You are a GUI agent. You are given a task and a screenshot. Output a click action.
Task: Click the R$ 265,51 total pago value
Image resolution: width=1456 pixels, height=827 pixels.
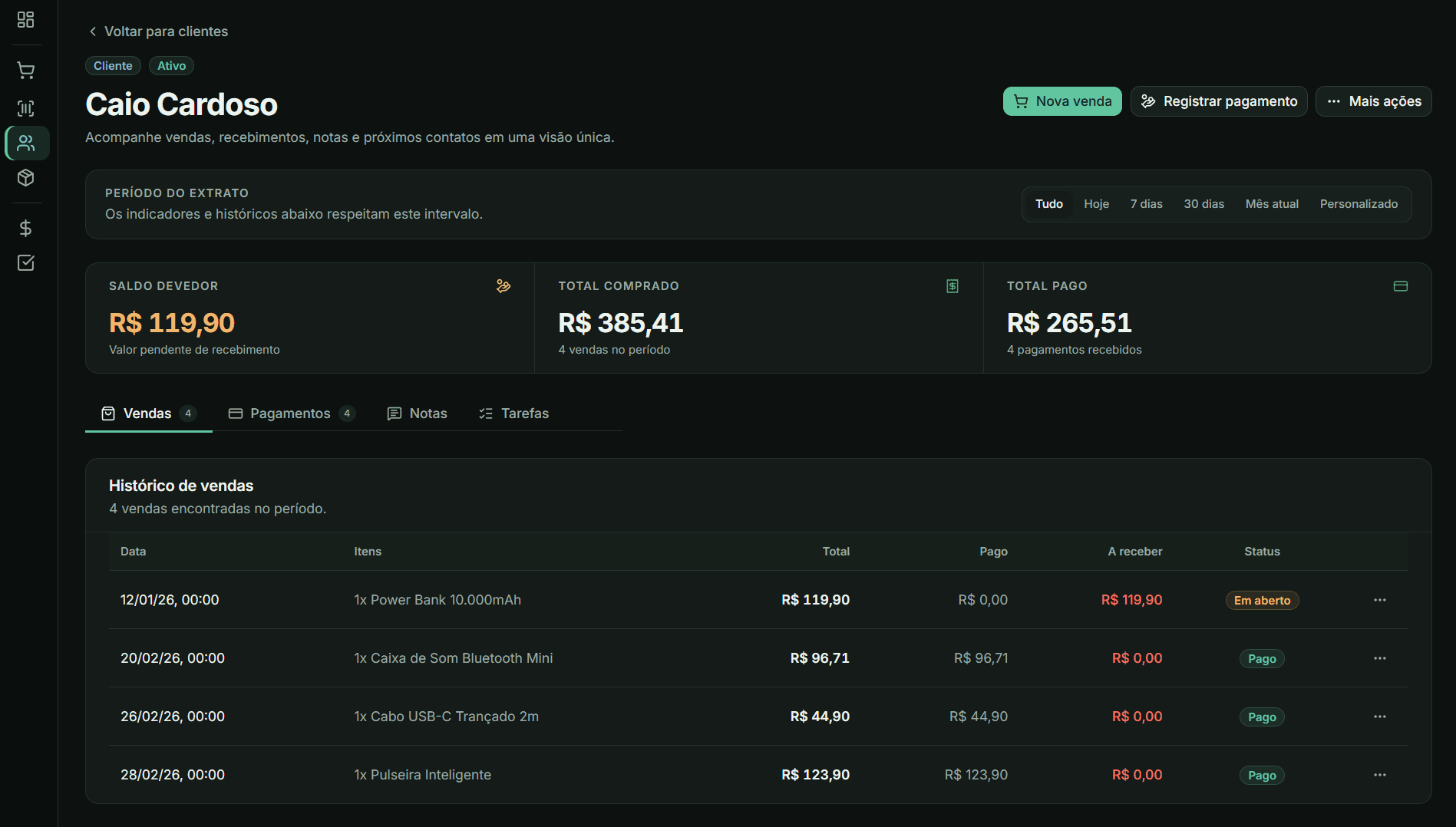pyautogui.click(x=1069, y=323)
